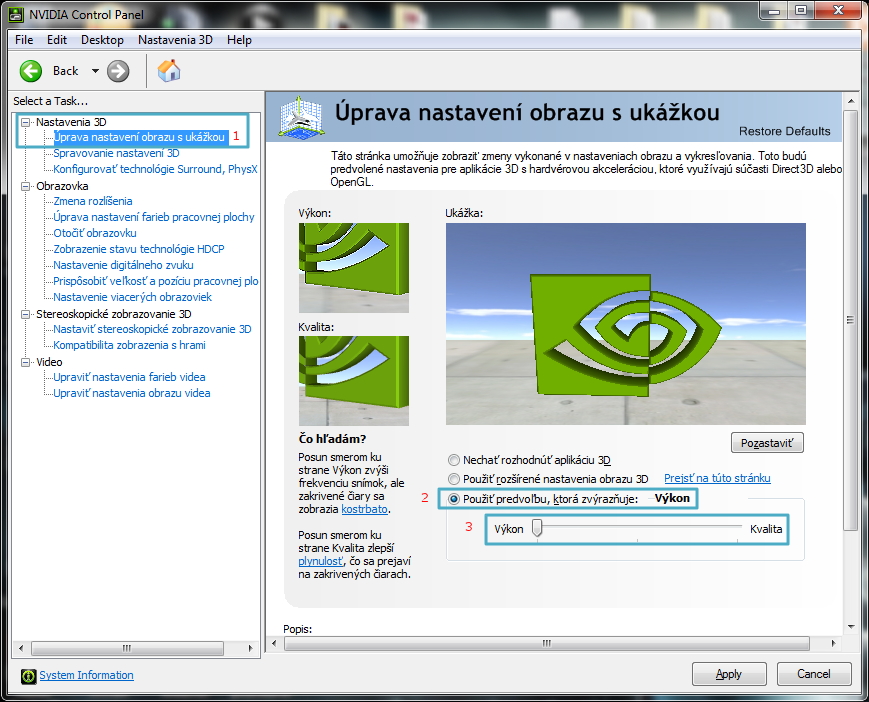Click the System Information icon
Screen dimensions: 869x702
tap(27, 675)
